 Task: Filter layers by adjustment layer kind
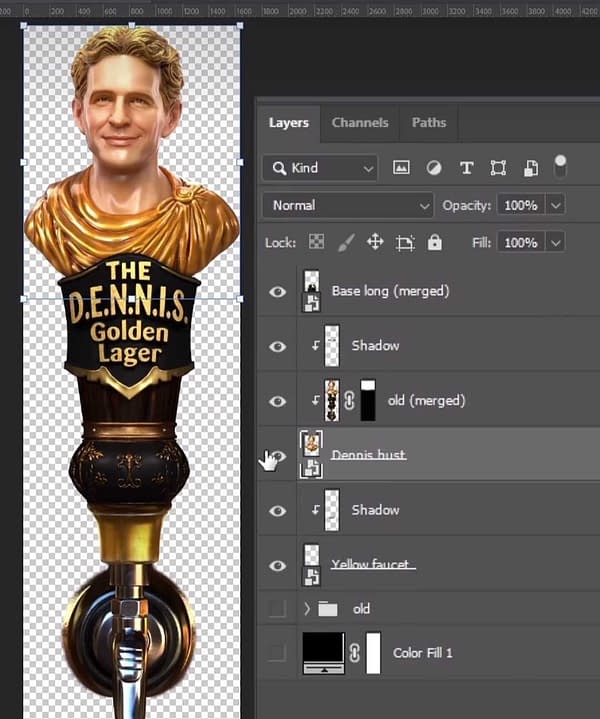click(x=433, y=168)
